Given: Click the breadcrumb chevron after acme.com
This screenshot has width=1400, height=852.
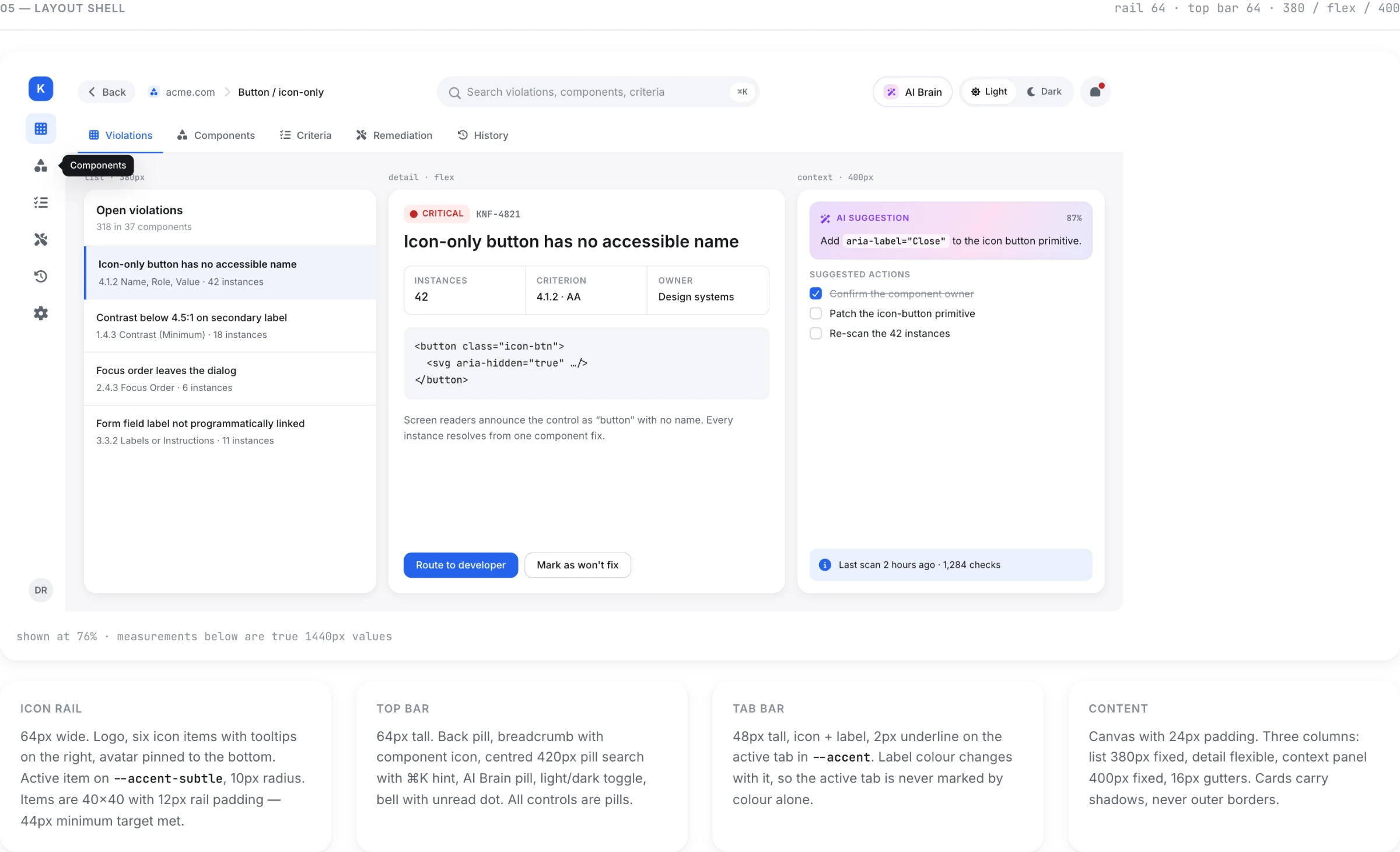Looking at the screenshot, I should tap(227, 92).
